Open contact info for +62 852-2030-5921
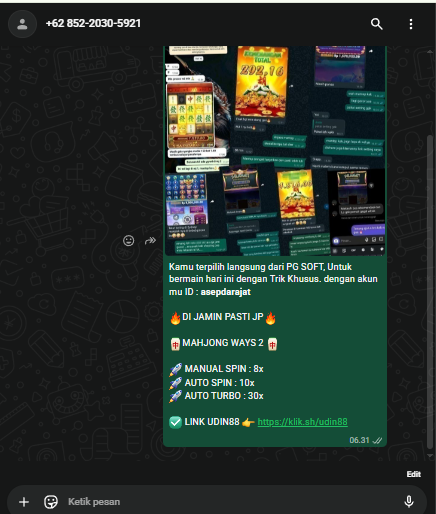Image resolution: width=436 pixels, height=514 pixels. [x=93, y=23]
